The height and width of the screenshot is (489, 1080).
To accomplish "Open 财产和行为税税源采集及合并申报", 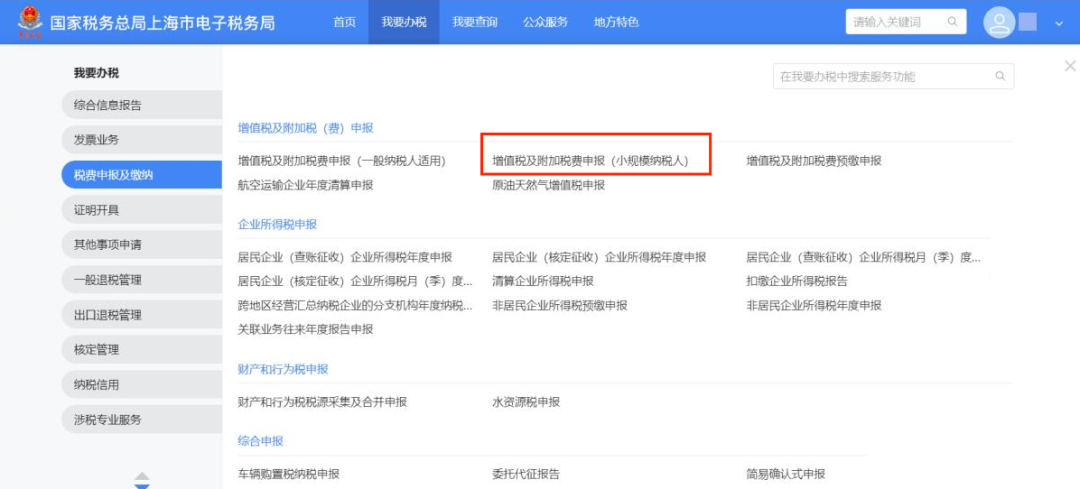I will click(x=322, y=402).
